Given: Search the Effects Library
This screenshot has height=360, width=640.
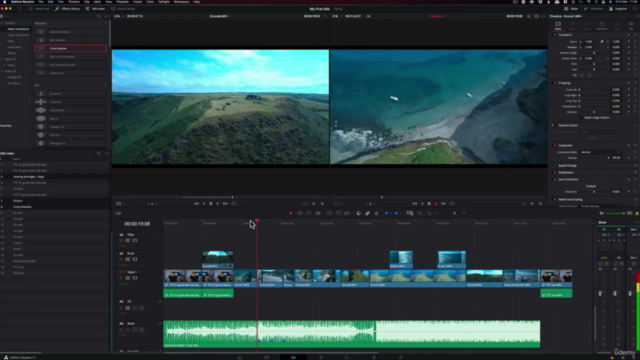Looking at the screenshot, I should 99,16.
